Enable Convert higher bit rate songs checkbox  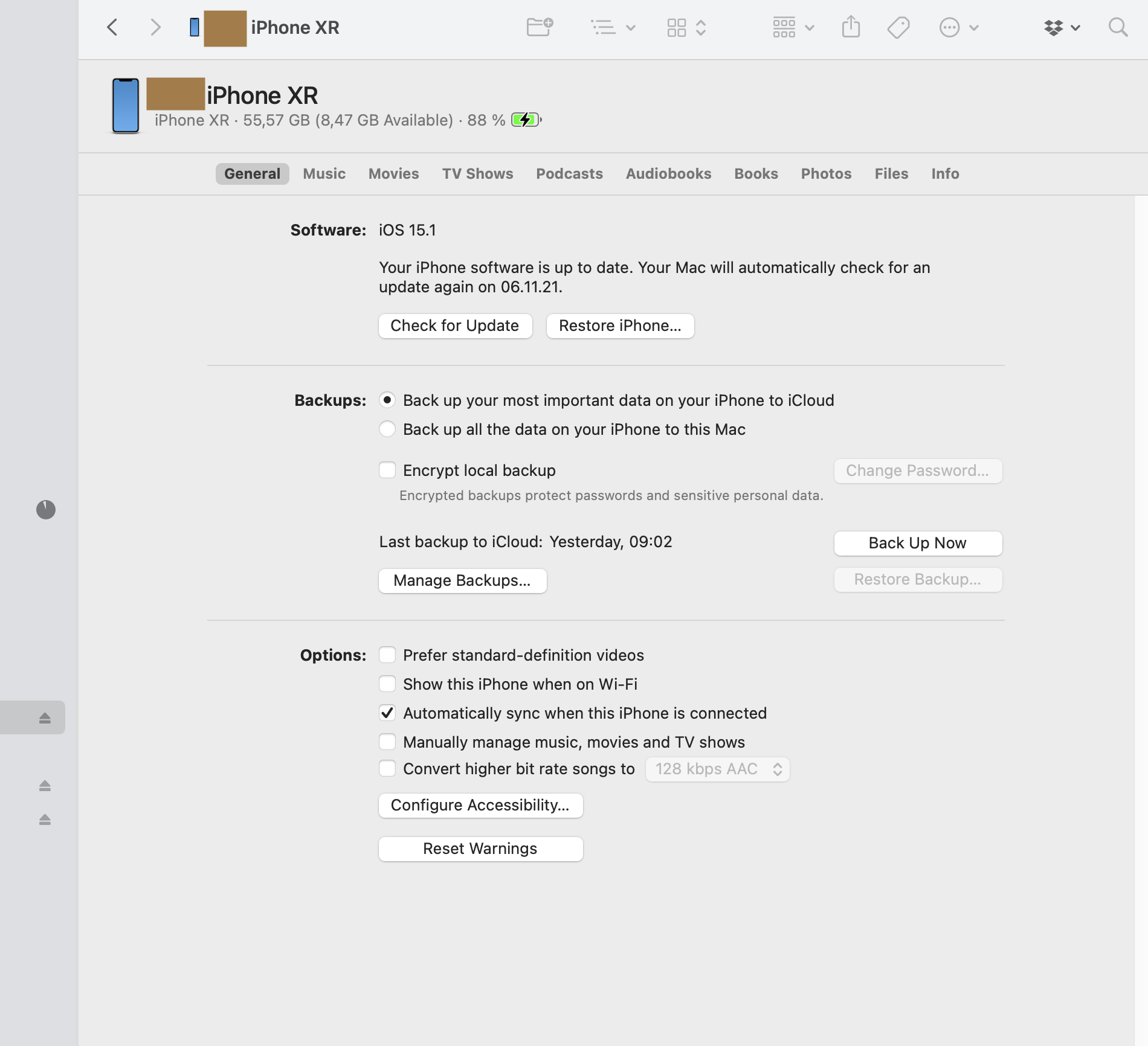coord(387,768)
